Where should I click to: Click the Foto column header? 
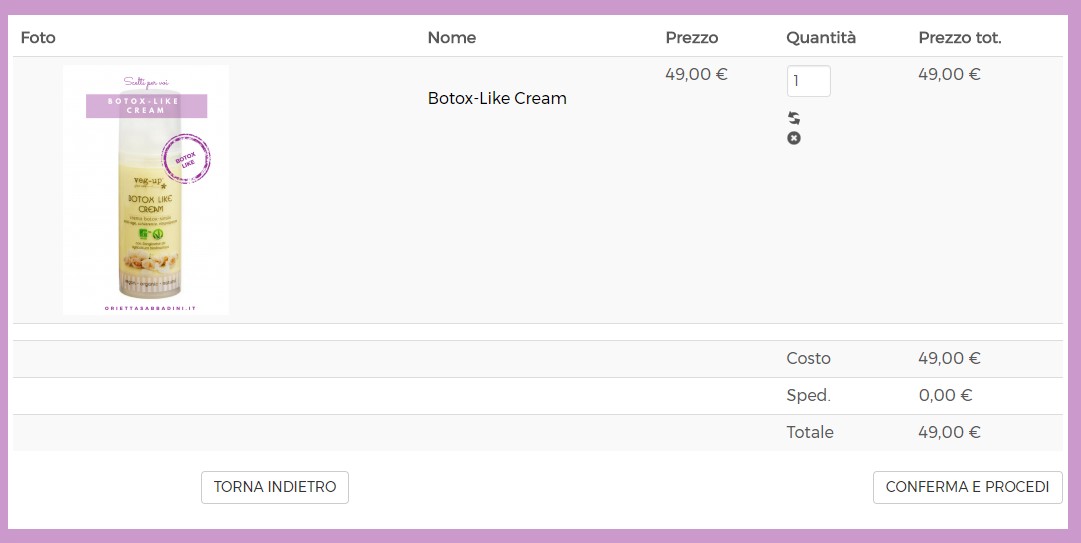point(38,38)
